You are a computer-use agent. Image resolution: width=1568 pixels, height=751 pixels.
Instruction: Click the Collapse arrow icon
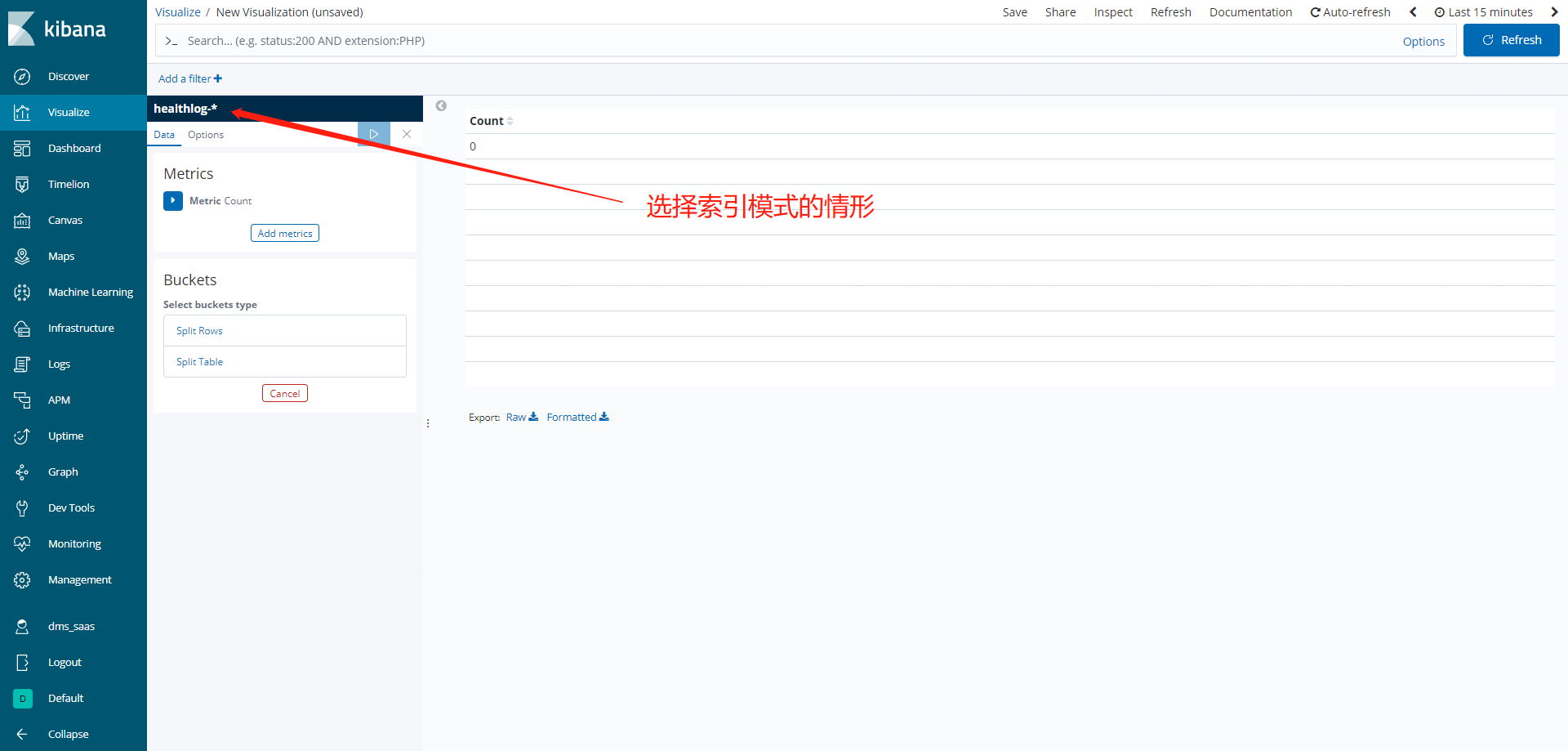[x=22, y=735]
